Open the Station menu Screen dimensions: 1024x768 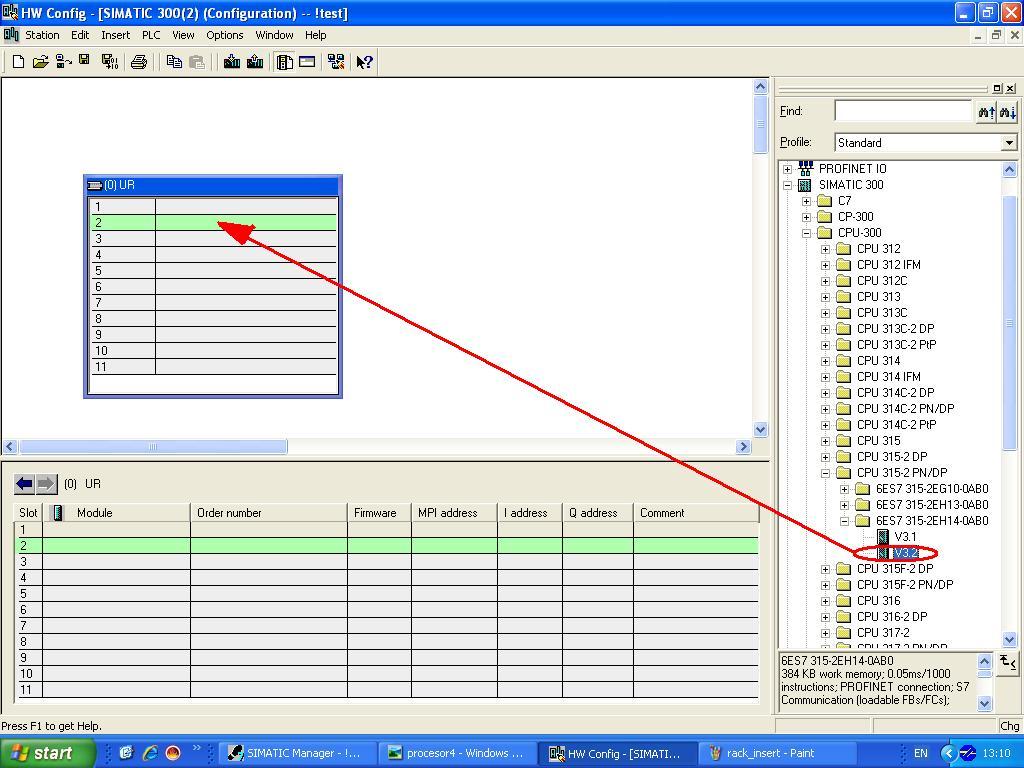point(42,35)
